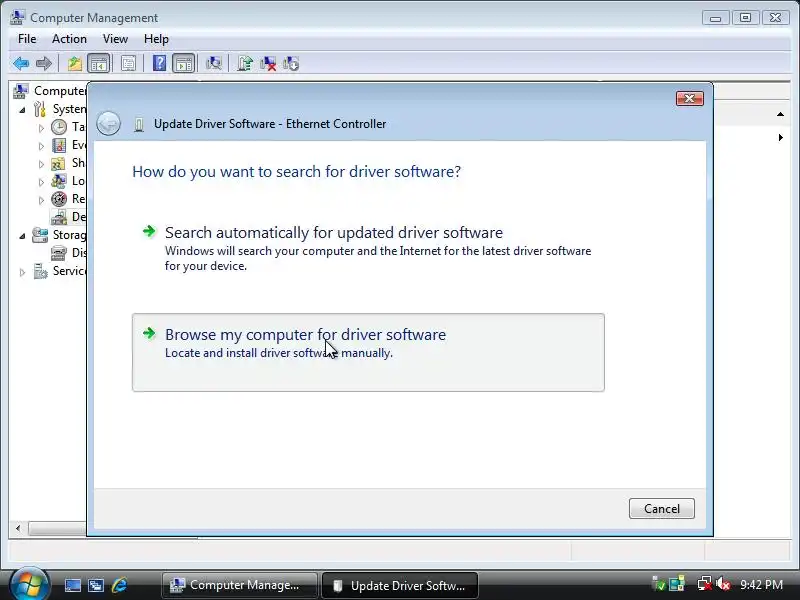The image size is (800, 600).
Task: Select the System Tools icon in tree
Action: [39, 109]
